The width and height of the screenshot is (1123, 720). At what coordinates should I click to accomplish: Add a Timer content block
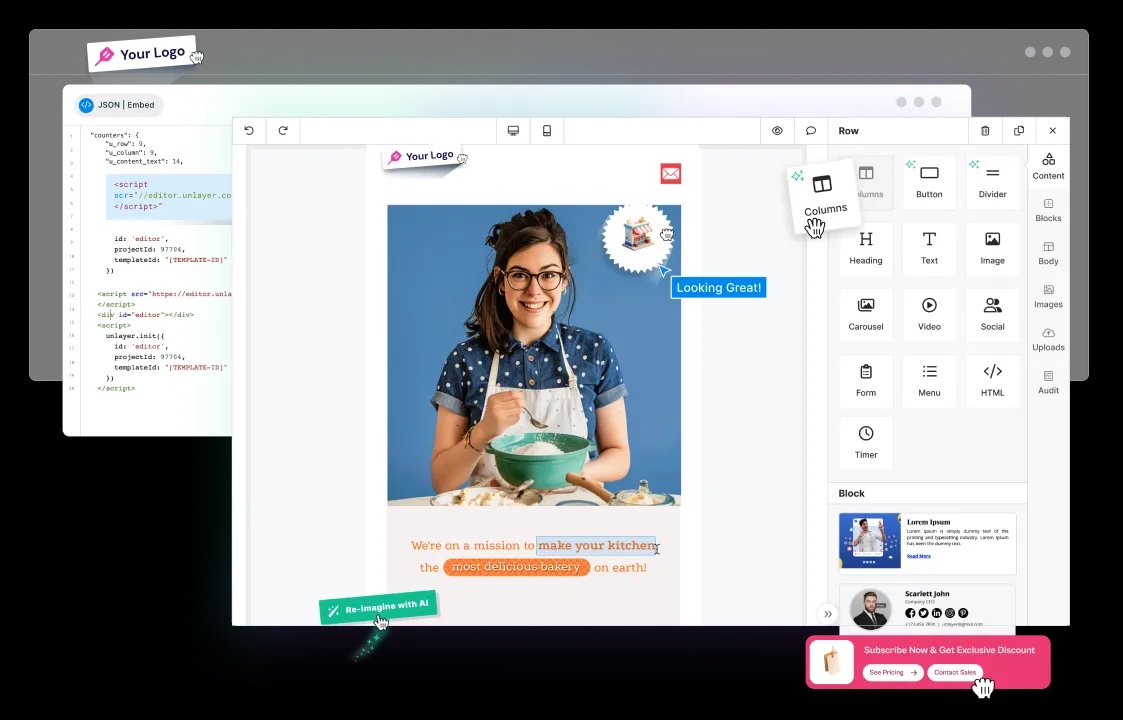pos(866,442)
